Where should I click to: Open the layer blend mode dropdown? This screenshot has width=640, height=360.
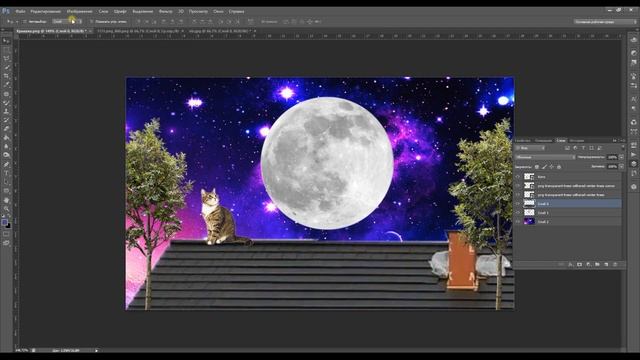(x=545, y=157)
